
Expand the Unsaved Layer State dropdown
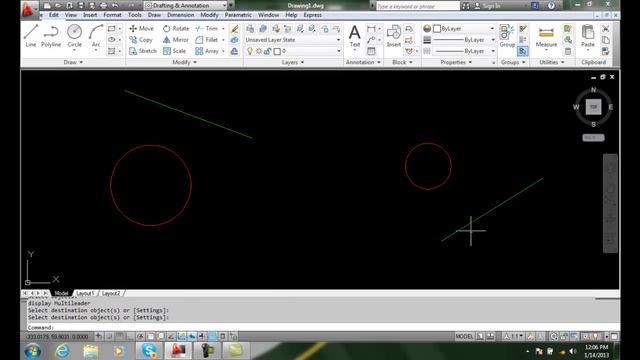pos(293,40)
